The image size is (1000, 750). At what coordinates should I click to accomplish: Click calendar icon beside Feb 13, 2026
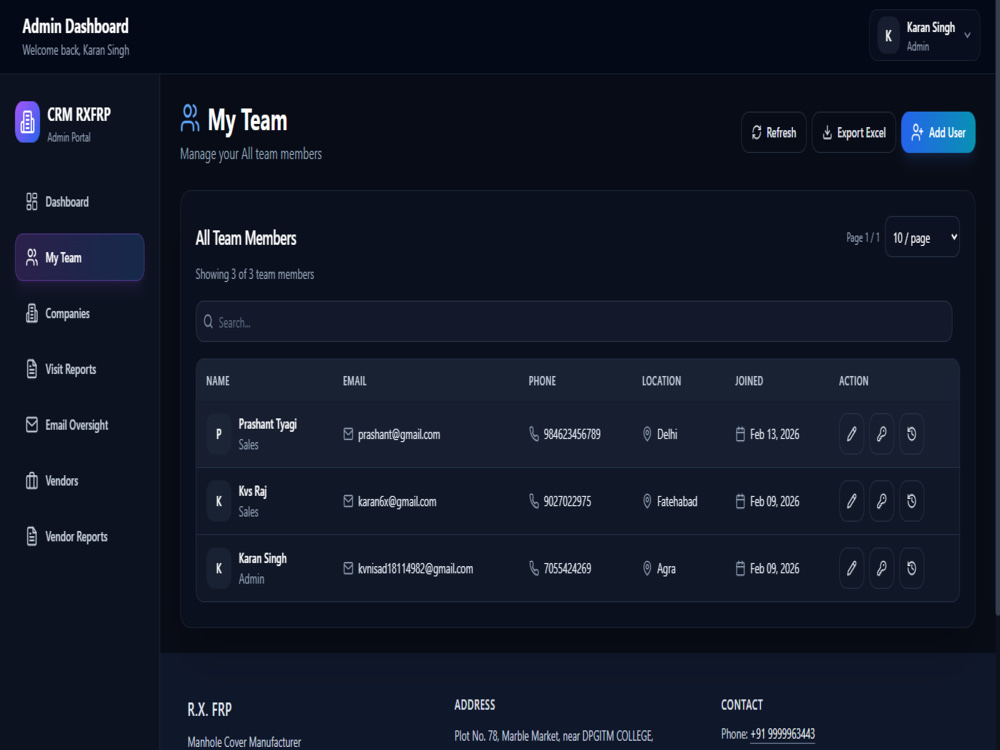(740, 434)
